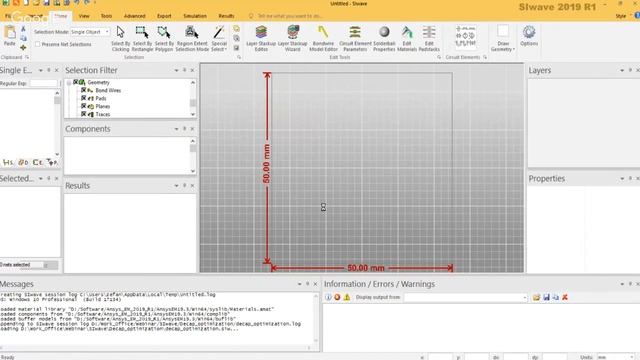Open the Draw Geometry dropdown

click(503, 38)
